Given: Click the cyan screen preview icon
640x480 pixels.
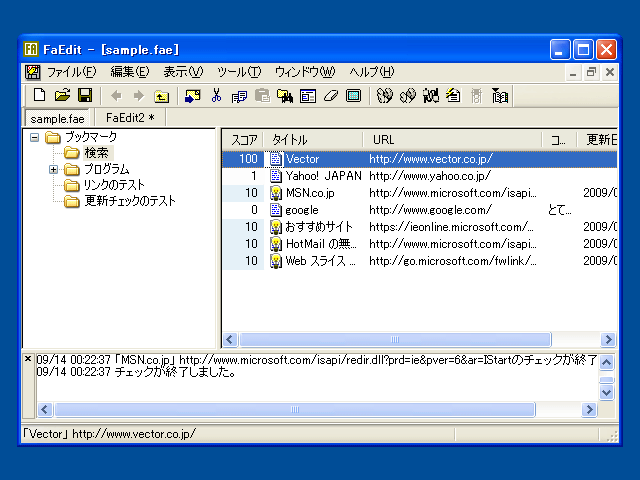Looking at the screenshot, I should click(353, 96).
